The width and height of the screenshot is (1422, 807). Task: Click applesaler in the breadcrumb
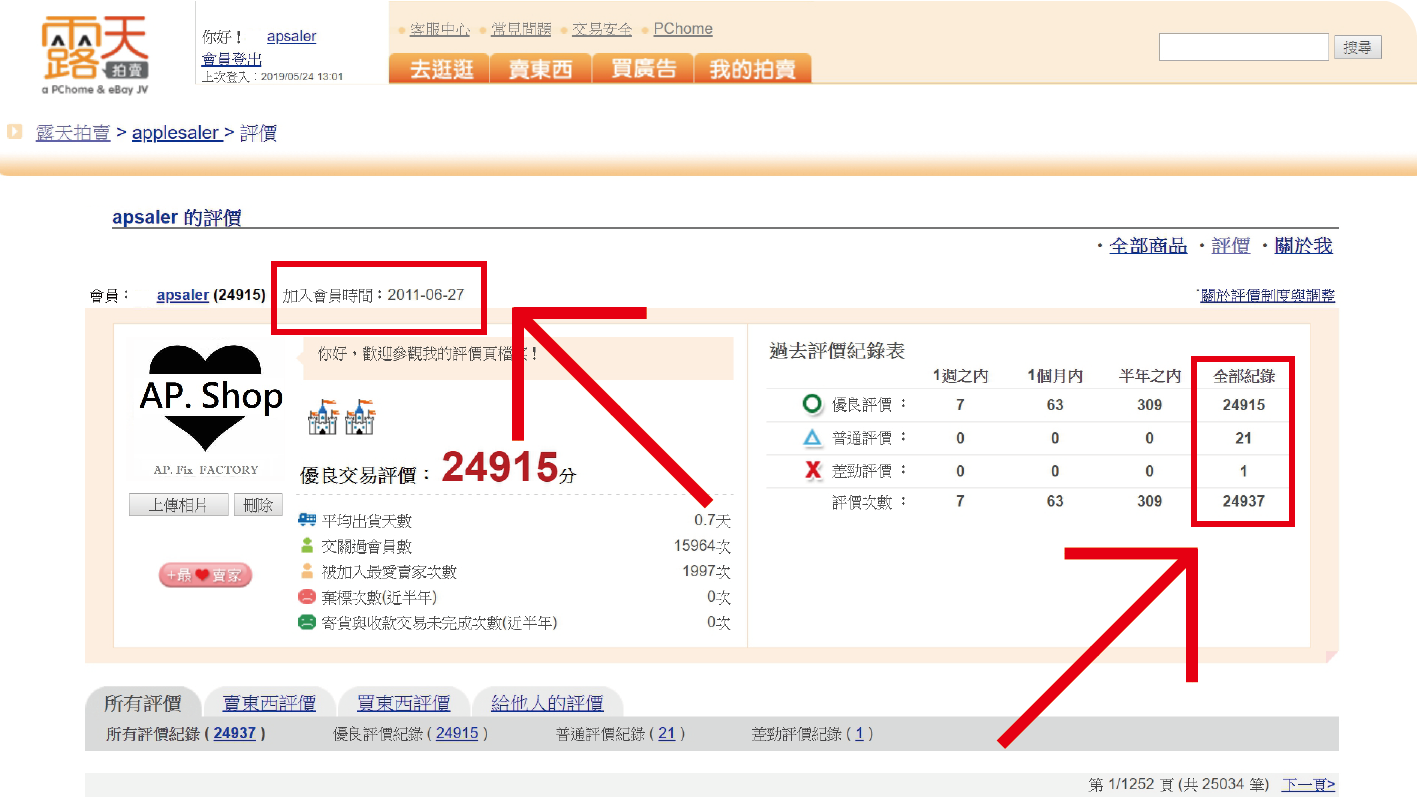tap(176, 133)
